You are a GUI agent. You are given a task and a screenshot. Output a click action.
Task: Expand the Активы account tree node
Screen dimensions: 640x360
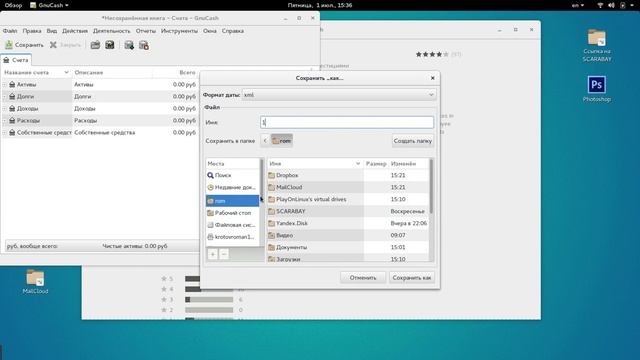pos(4,84)
